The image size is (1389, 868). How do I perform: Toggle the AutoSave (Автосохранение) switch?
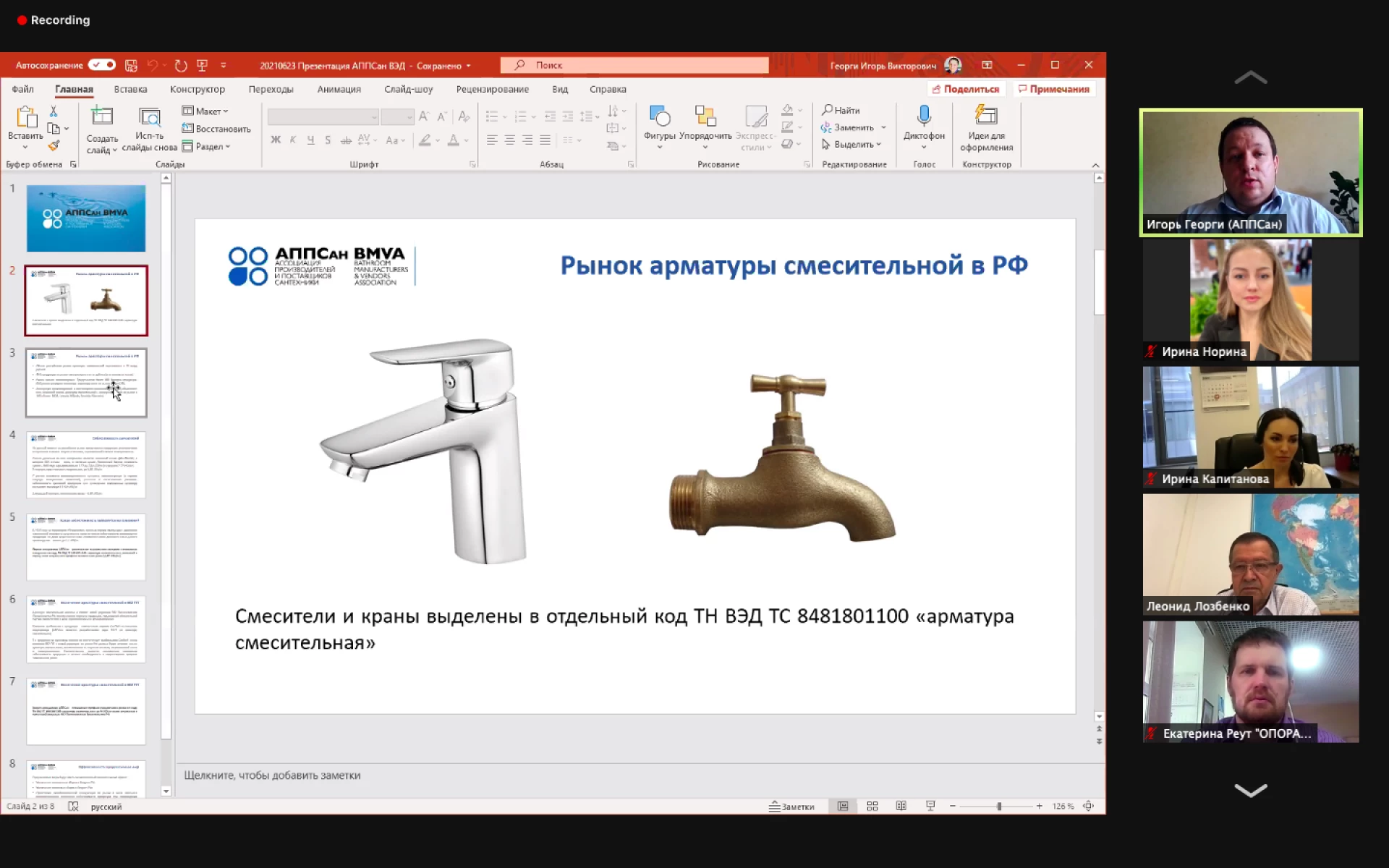102,65
